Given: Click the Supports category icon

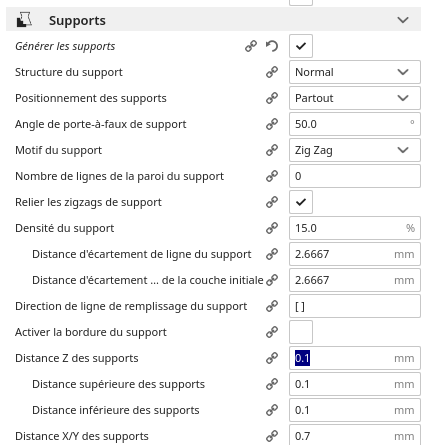Looking at the screenshot, I should 24,20.
